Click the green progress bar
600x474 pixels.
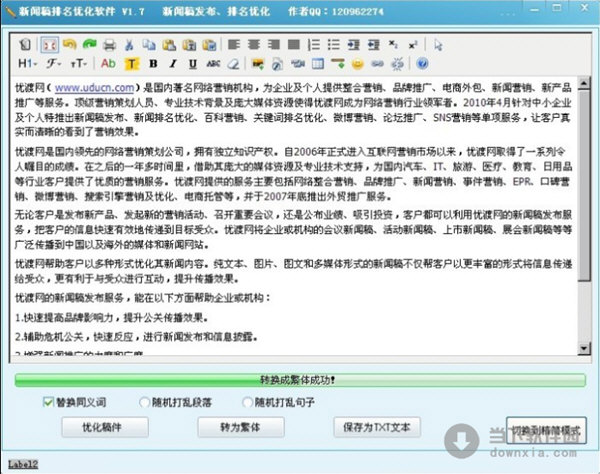(300, 380)
